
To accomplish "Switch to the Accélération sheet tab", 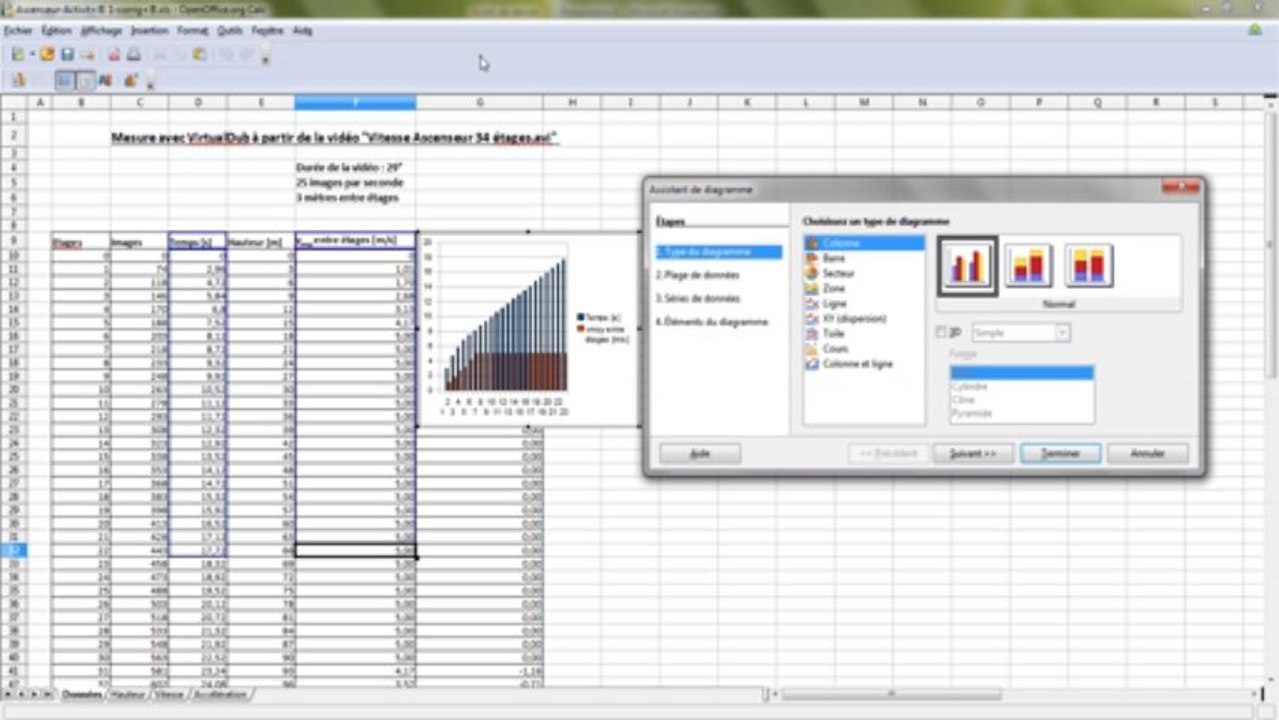I will coord(219,694).
